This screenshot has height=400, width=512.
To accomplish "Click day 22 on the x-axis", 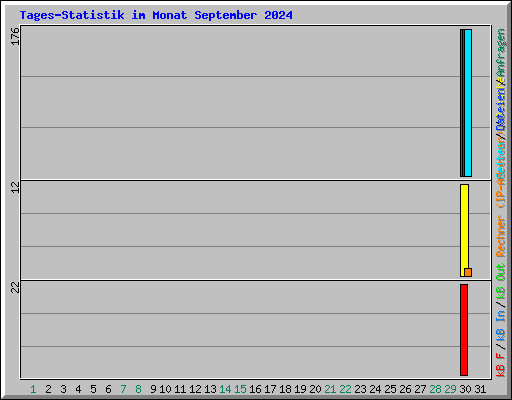I will (345, 389).
